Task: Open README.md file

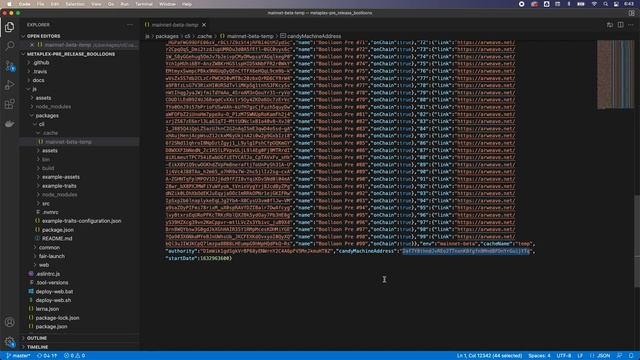Action: [57, 238]
